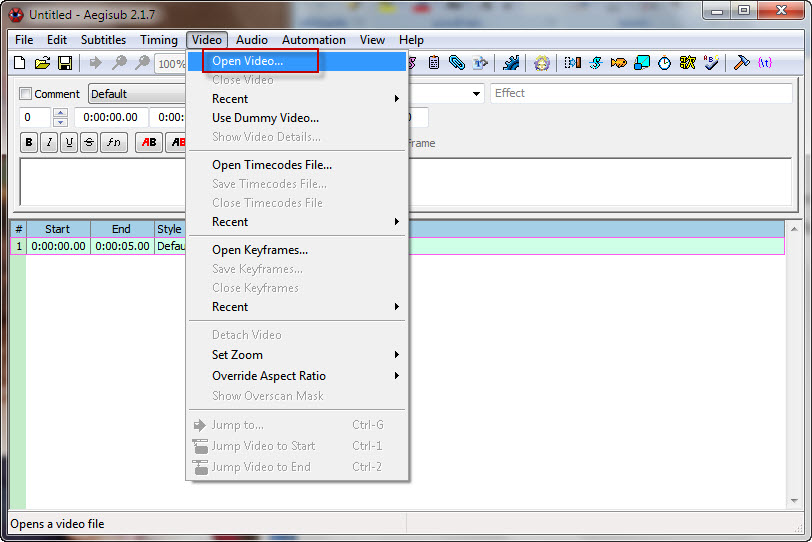812x542 pixels.
Task: Open the Automation manager gear icon
Action: tap(511, 63)
